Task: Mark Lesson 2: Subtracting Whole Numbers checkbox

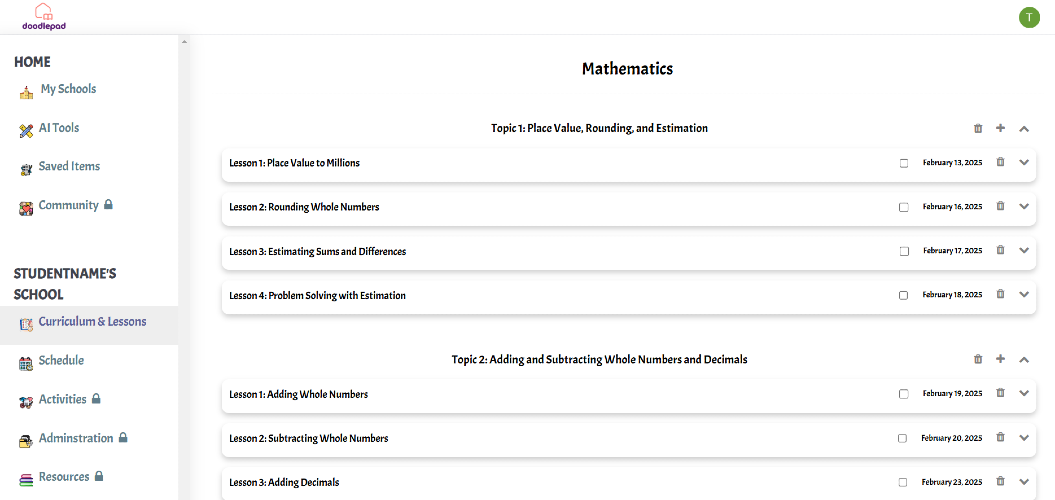Action: pos(902,438)
